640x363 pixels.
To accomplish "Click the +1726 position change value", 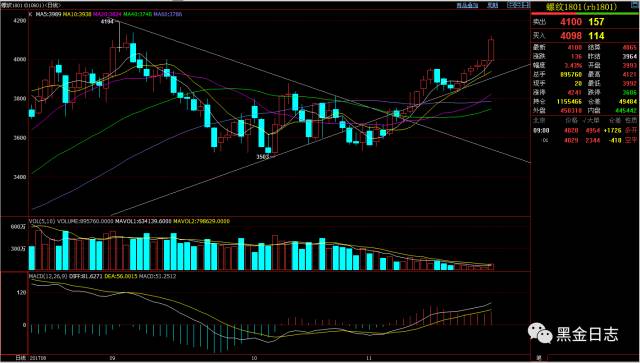I will tap(613, 131).
